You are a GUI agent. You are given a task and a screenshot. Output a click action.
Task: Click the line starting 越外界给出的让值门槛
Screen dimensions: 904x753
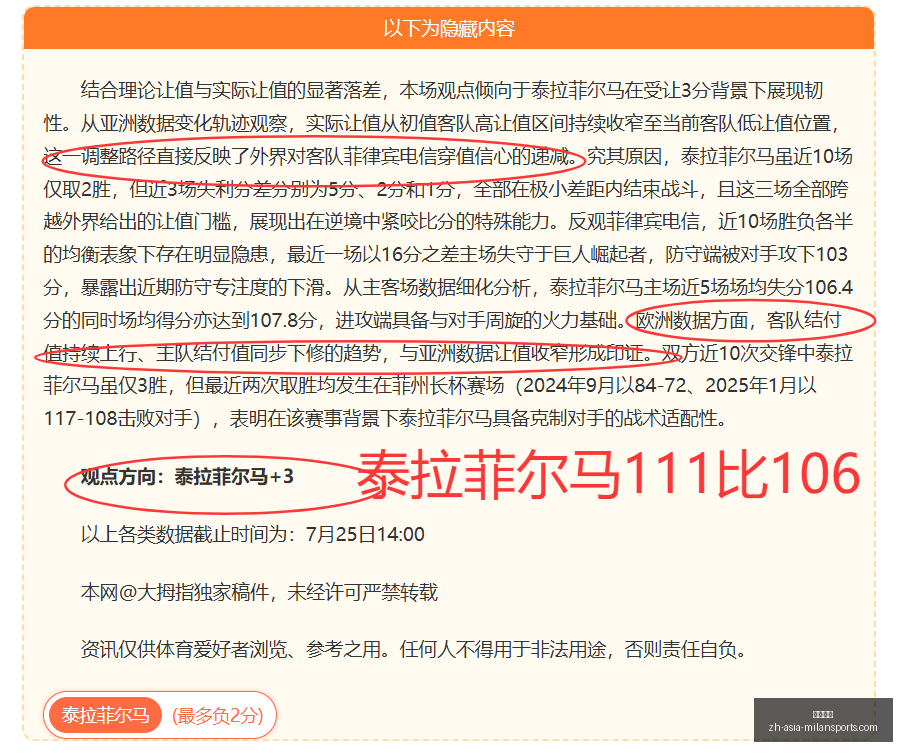[x=446, y=221]
